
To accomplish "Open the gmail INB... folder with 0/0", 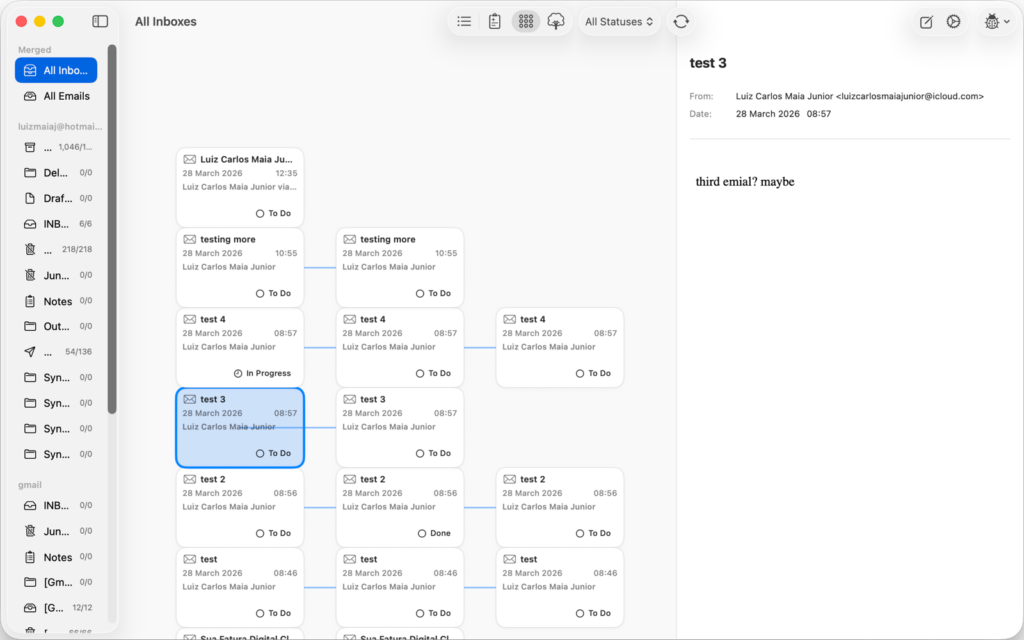I will 56,505.
